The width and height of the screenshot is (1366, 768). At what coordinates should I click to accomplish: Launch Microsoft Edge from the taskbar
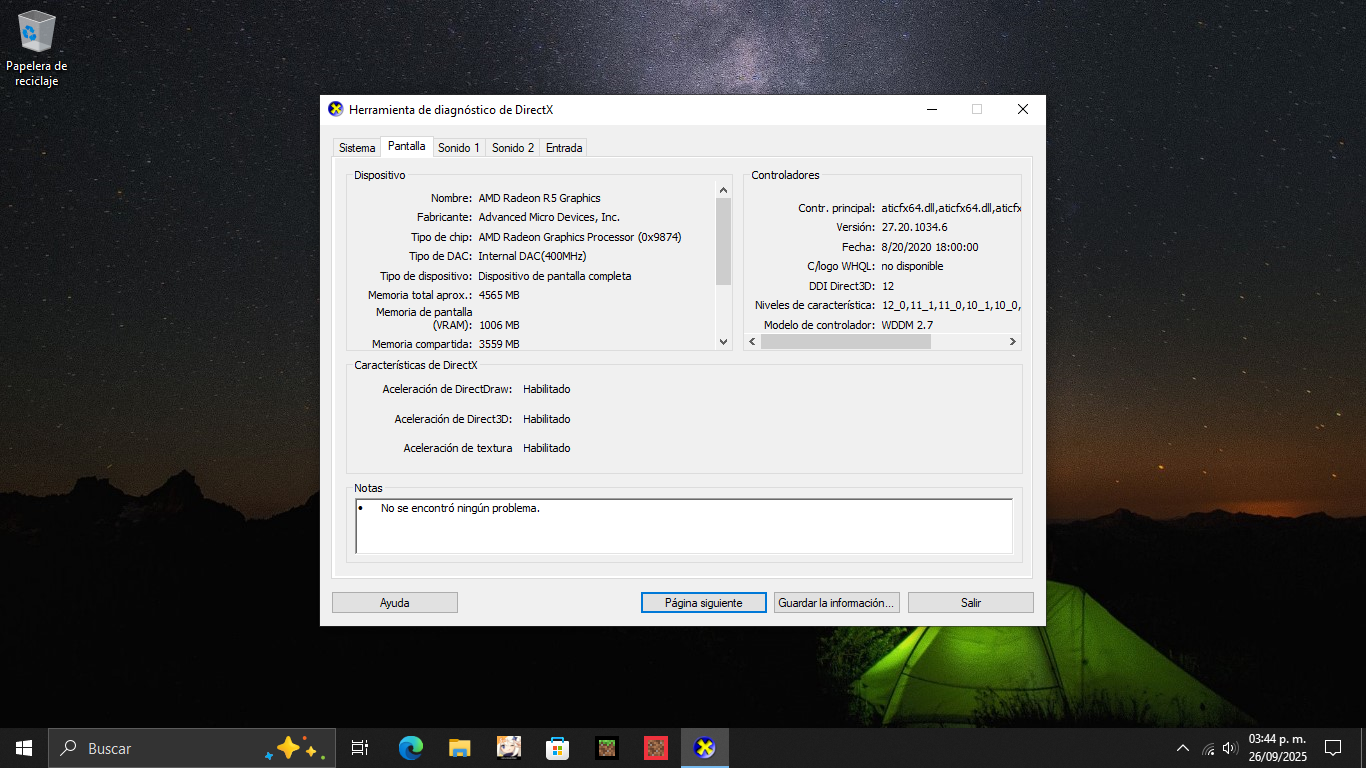pyautogui.click(x=410, y=748)
